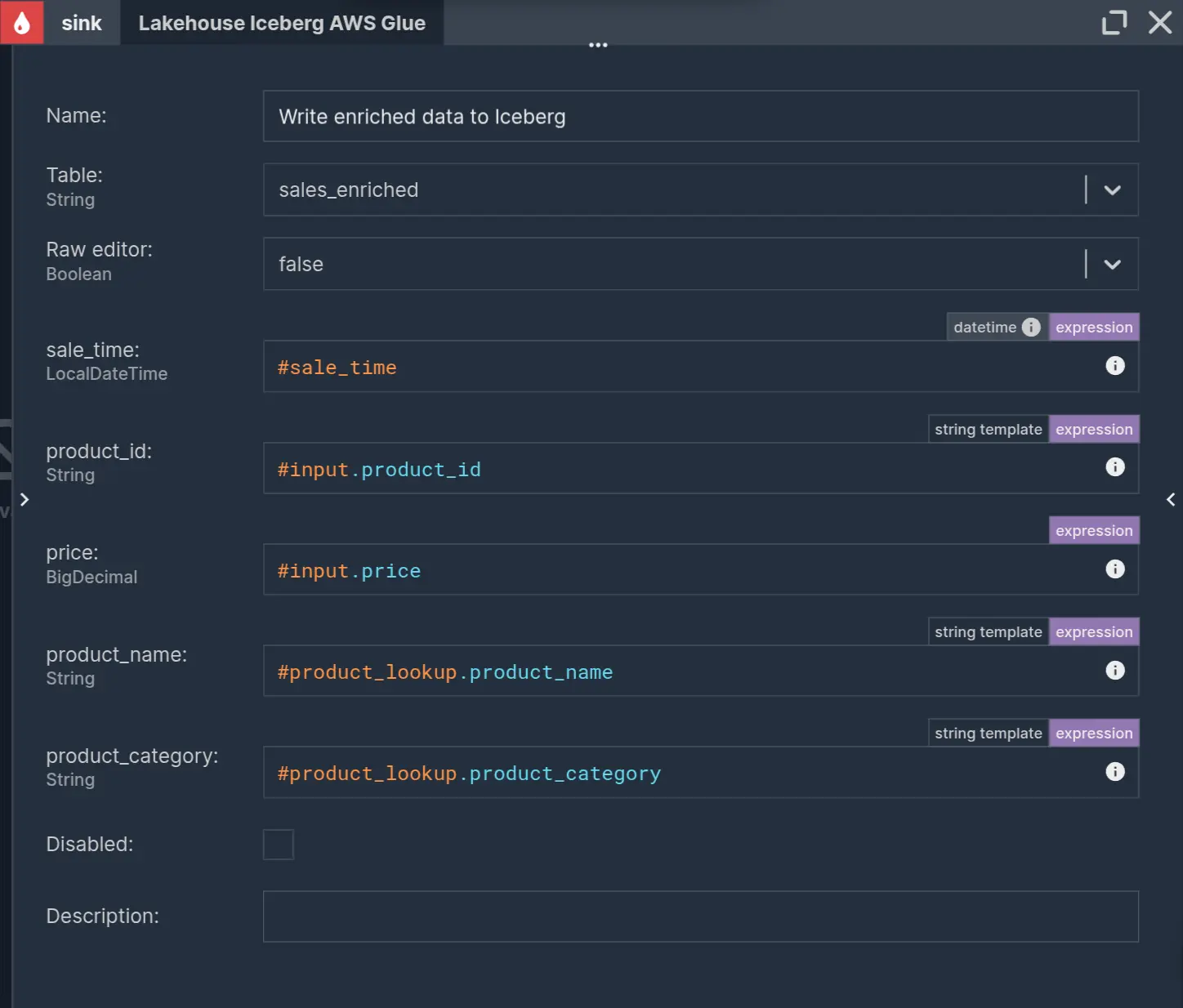
Task: Click the Name input field
Action: (x=701, y=116)
